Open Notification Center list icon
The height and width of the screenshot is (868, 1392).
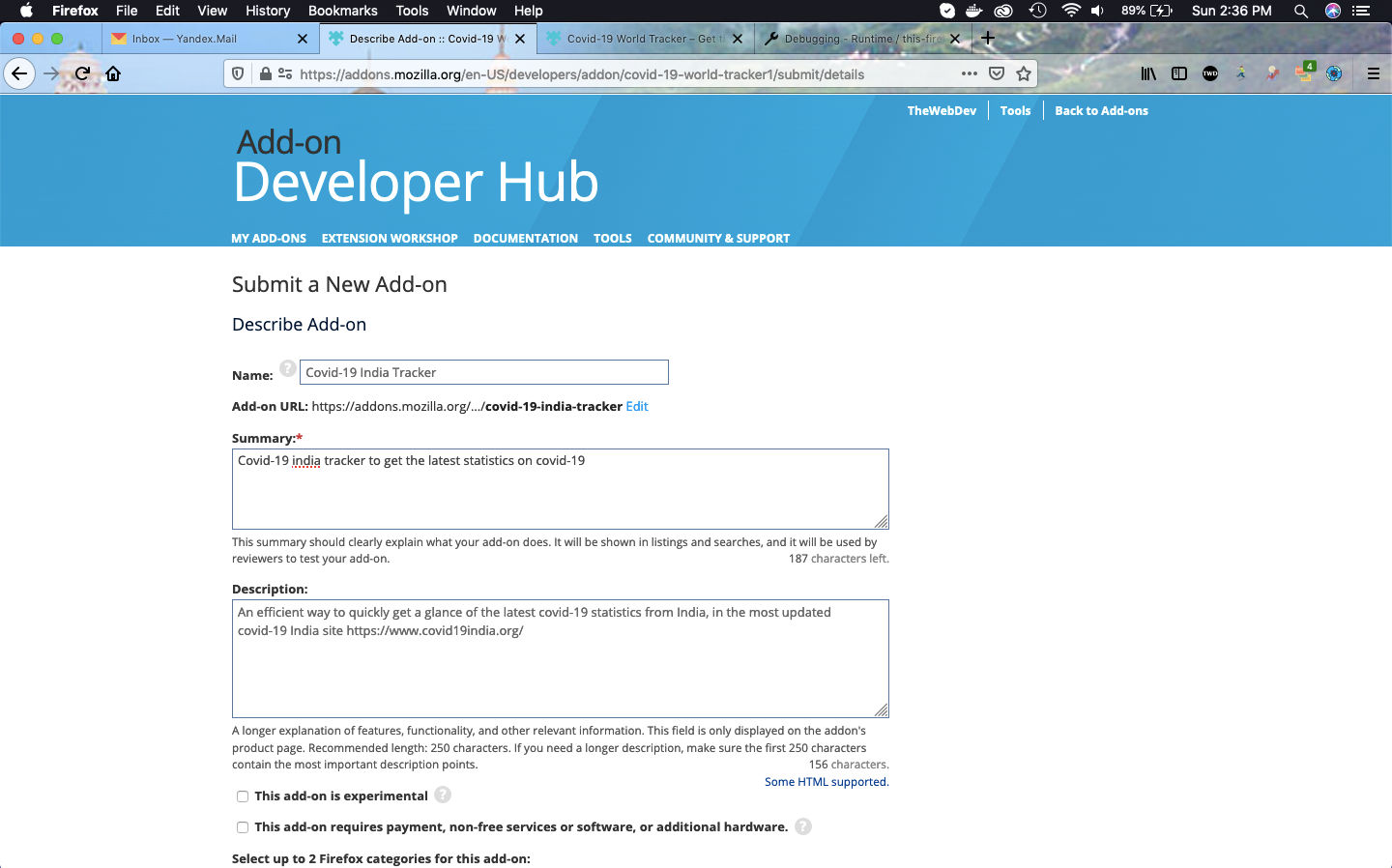pos(1362,11)
